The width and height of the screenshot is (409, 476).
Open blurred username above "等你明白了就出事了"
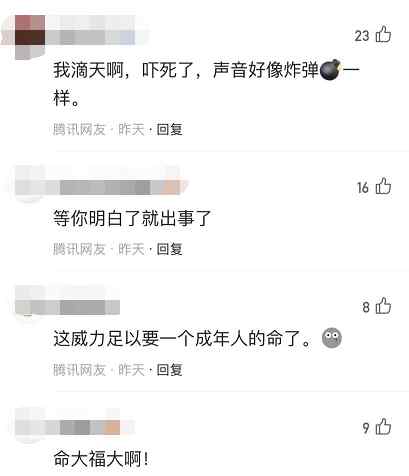(120, 187)
